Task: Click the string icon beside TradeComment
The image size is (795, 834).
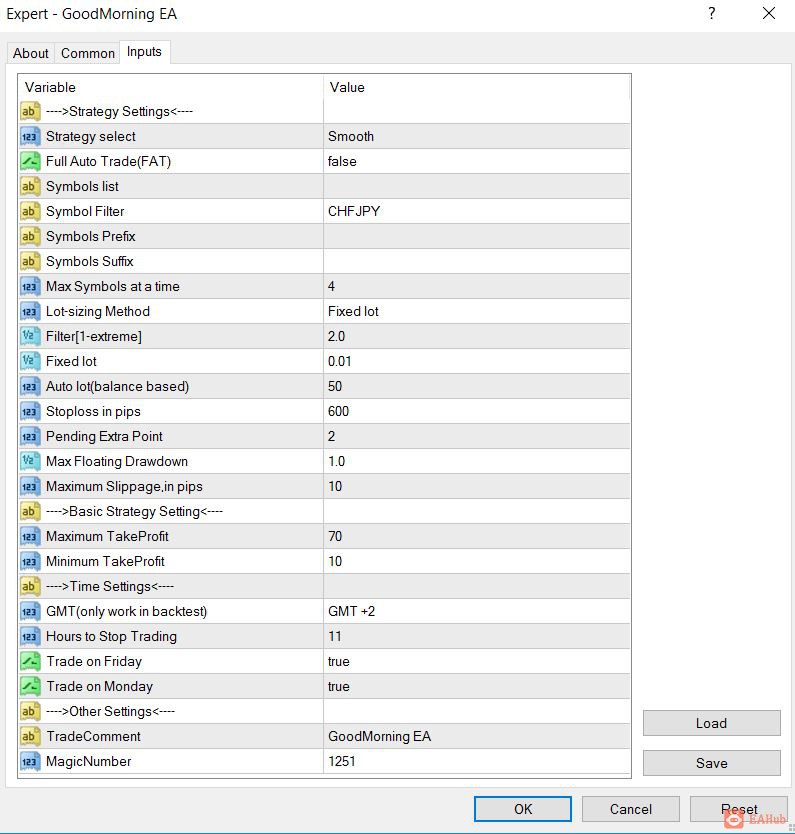Action: tap(30, 736)
